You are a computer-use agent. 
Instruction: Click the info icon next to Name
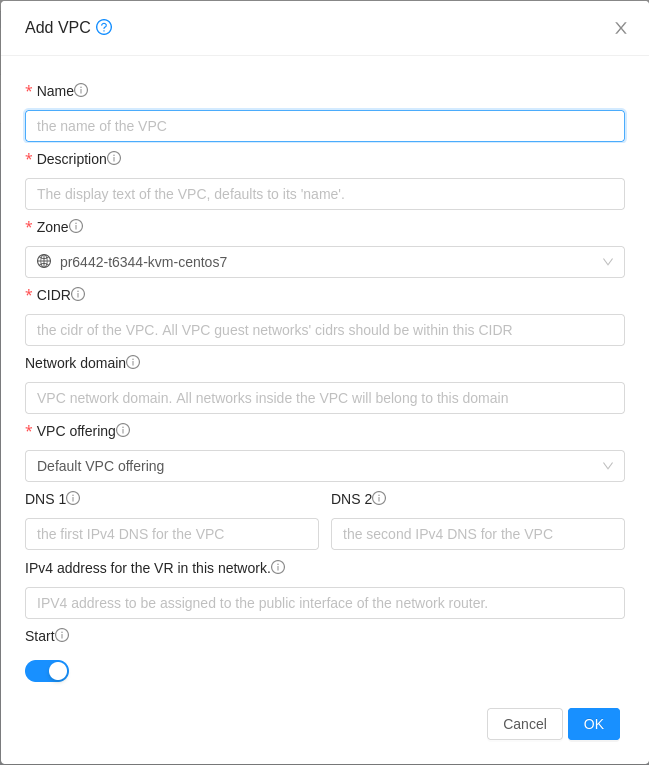click(81, 90)
